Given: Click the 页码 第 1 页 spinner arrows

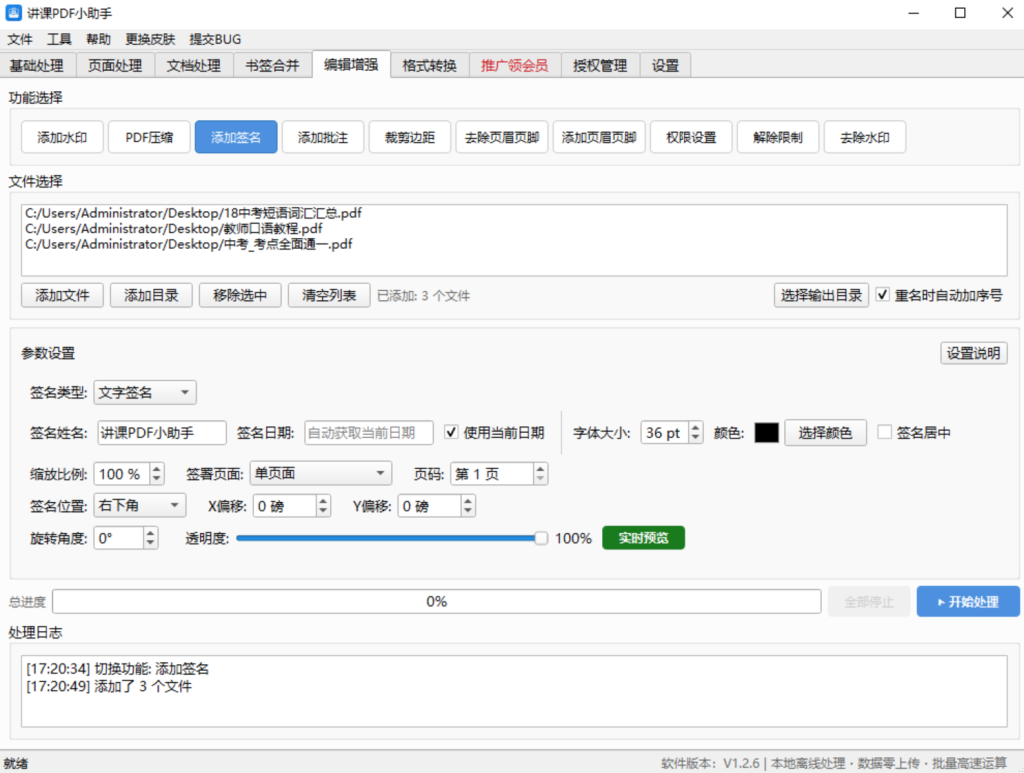Looking at the screenshot, I should 539,474.
